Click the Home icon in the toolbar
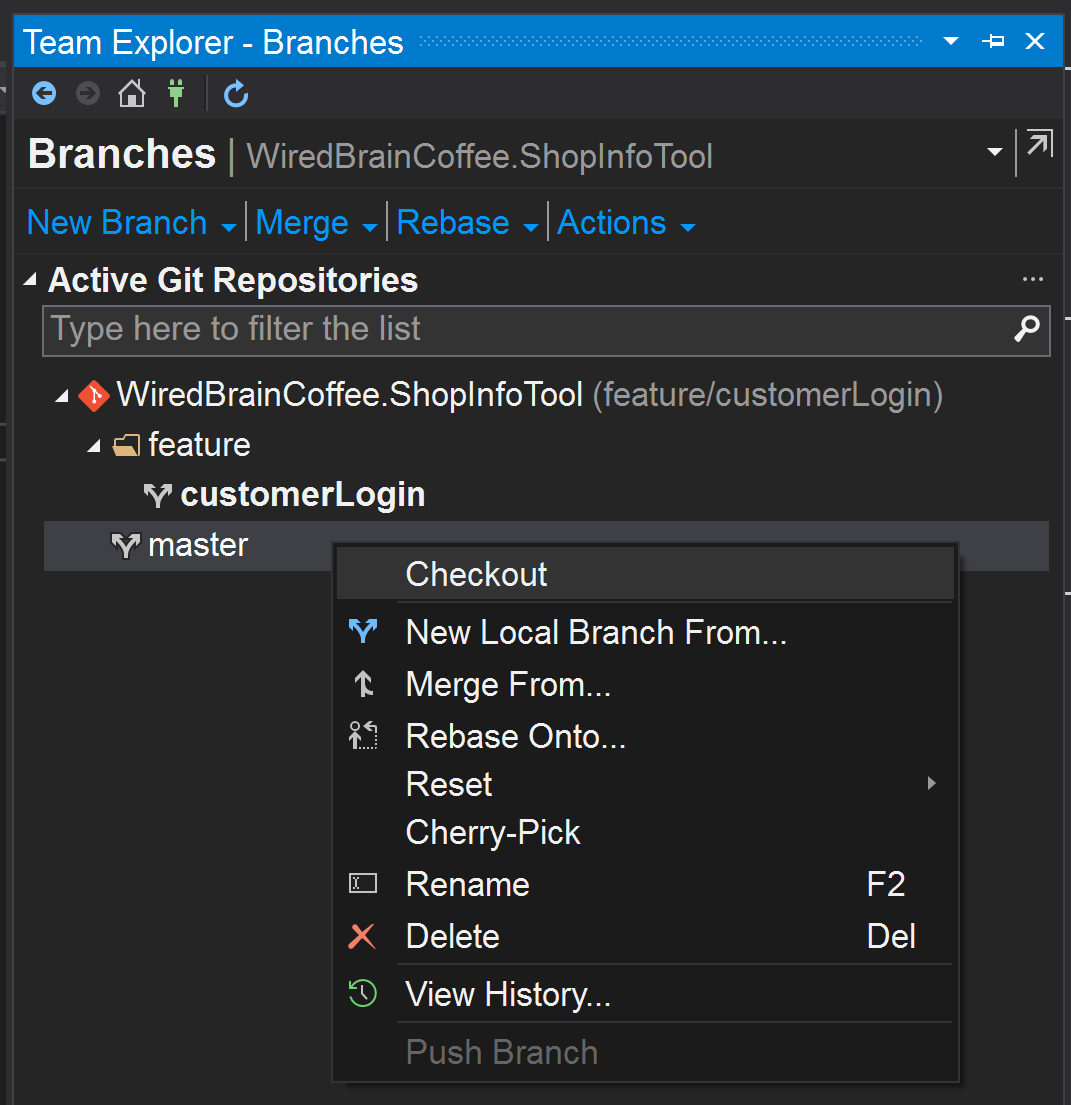 (x=131, y=93)
